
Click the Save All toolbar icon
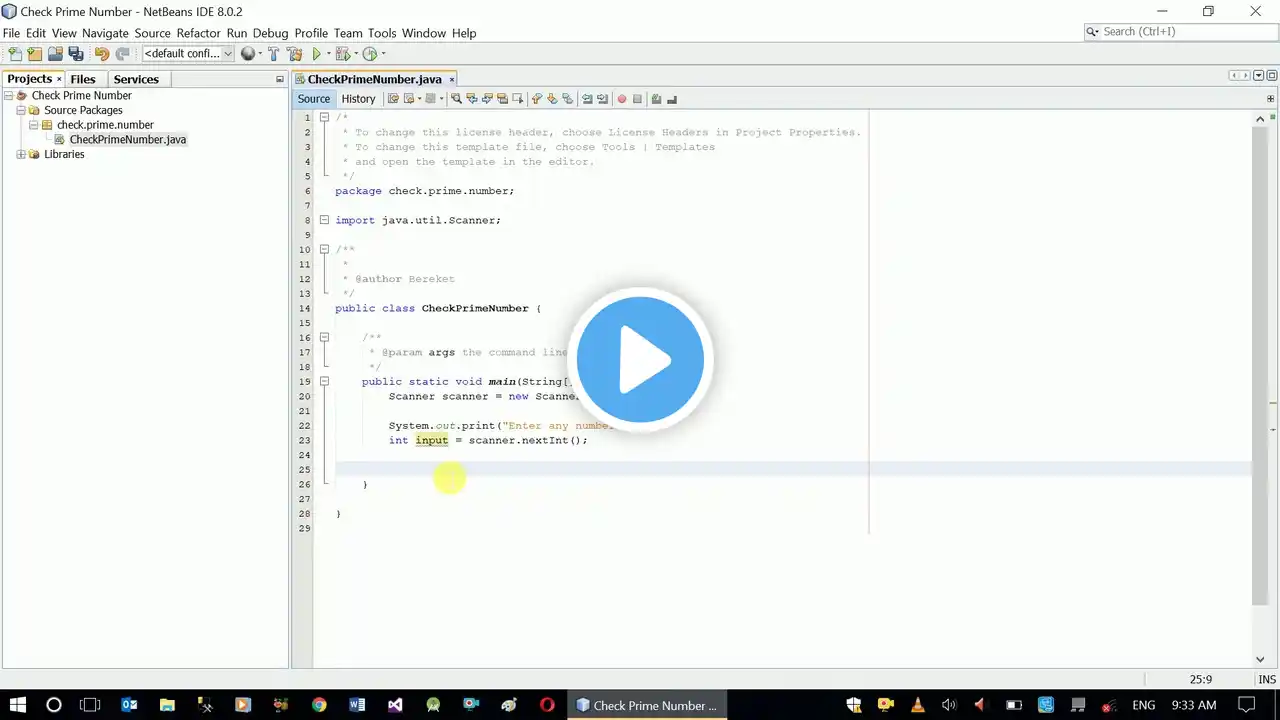click(x=76, y=54)
